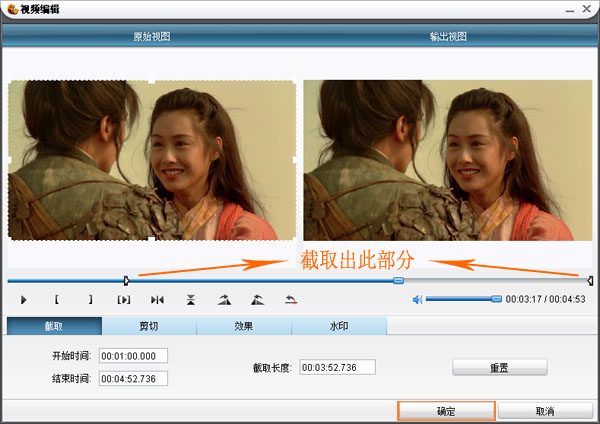Screen dimensions: 600x424
Task: Click the volume slider handle
Action: (x=496, y=299)
